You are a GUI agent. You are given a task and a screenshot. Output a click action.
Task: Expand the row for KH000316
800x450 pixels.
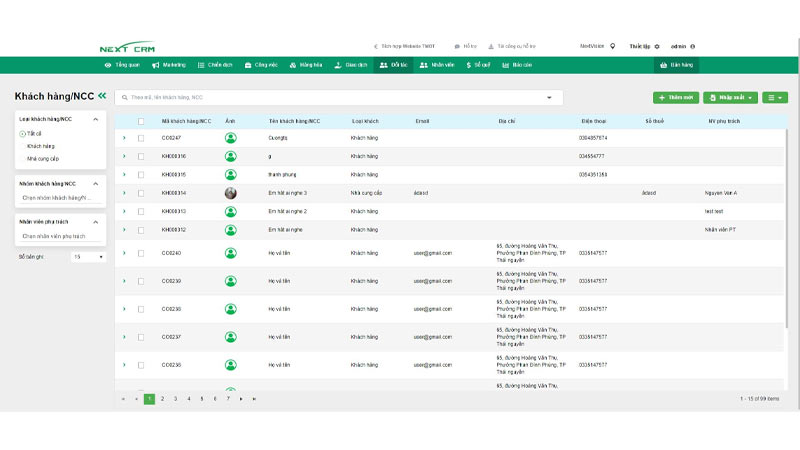(x=124, y=156)
